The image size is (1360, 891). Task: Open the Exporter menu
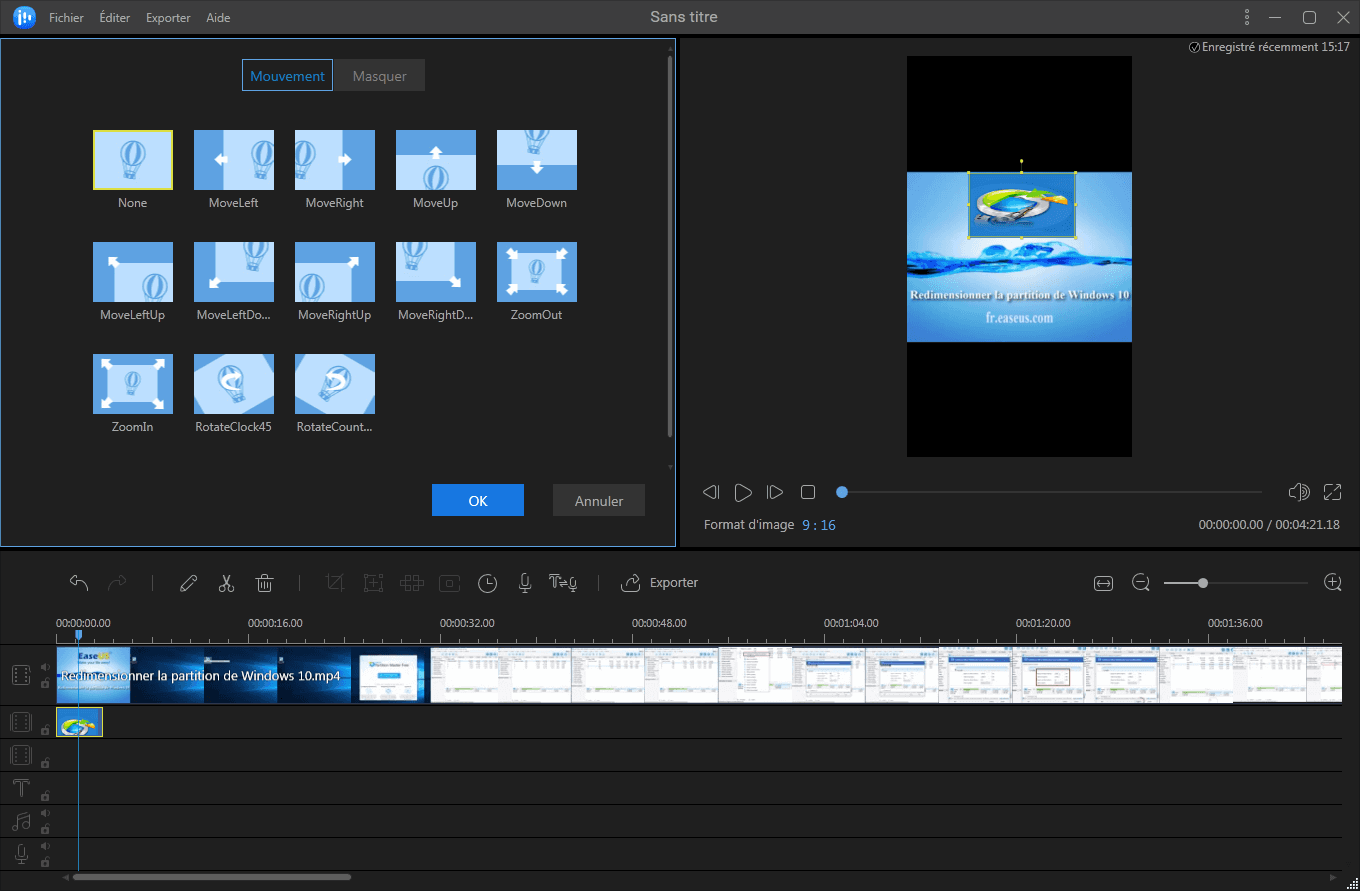168,18
